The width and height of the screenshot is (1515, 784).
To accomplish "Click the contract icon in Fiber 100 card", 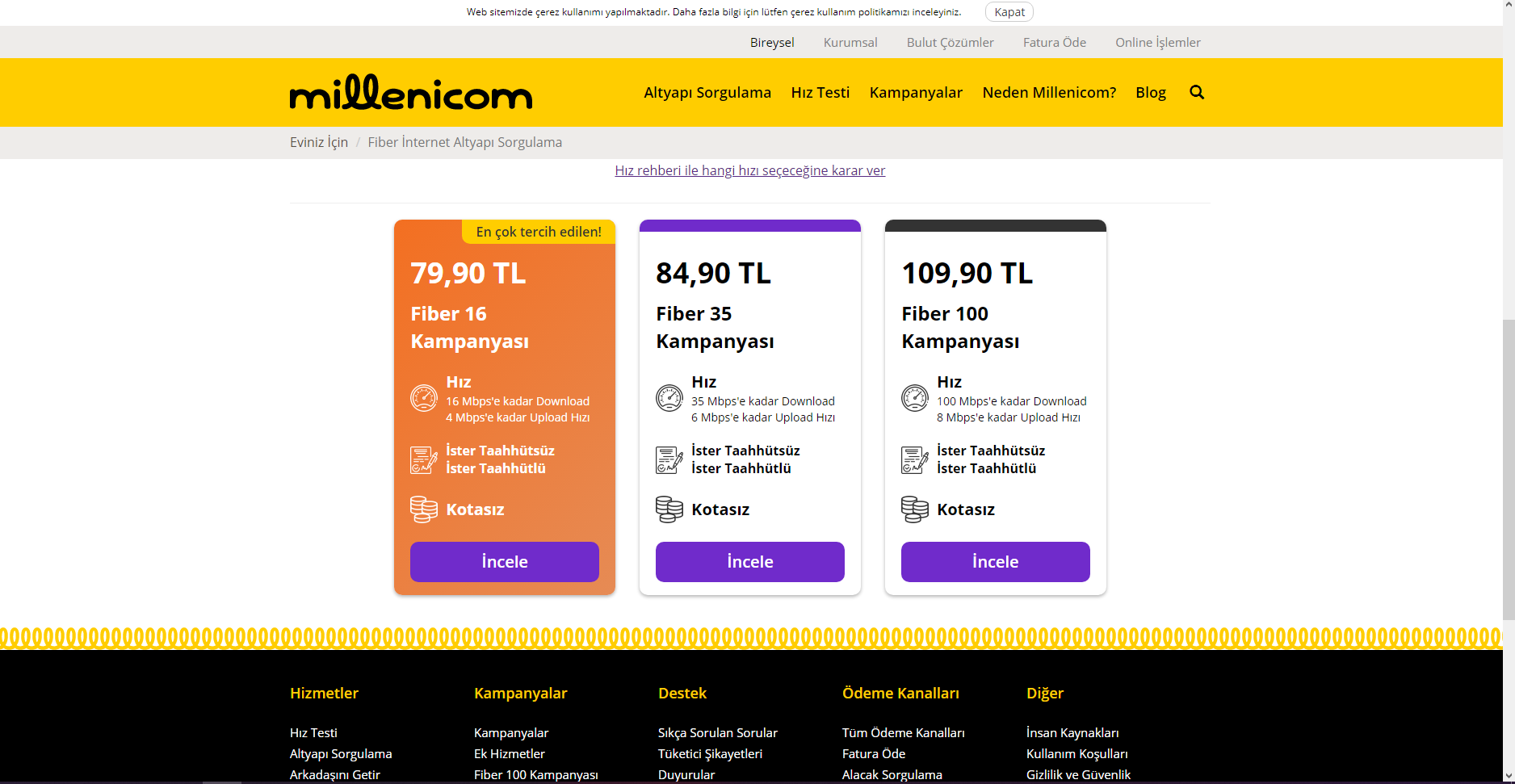I will tap(915, 459).
